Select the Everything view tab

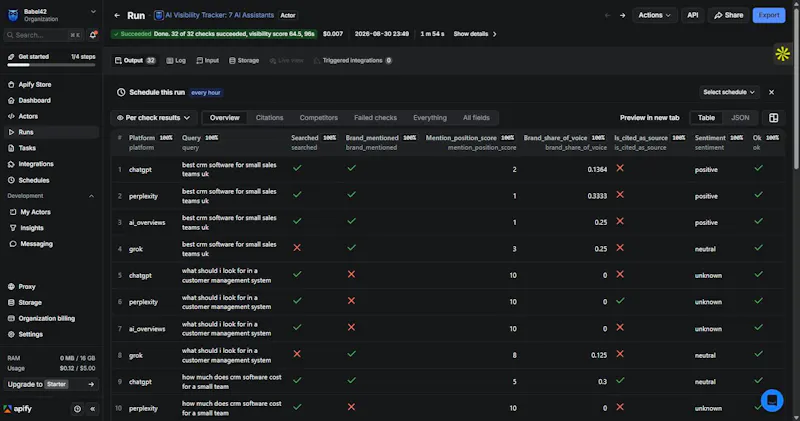coord(430,118)
